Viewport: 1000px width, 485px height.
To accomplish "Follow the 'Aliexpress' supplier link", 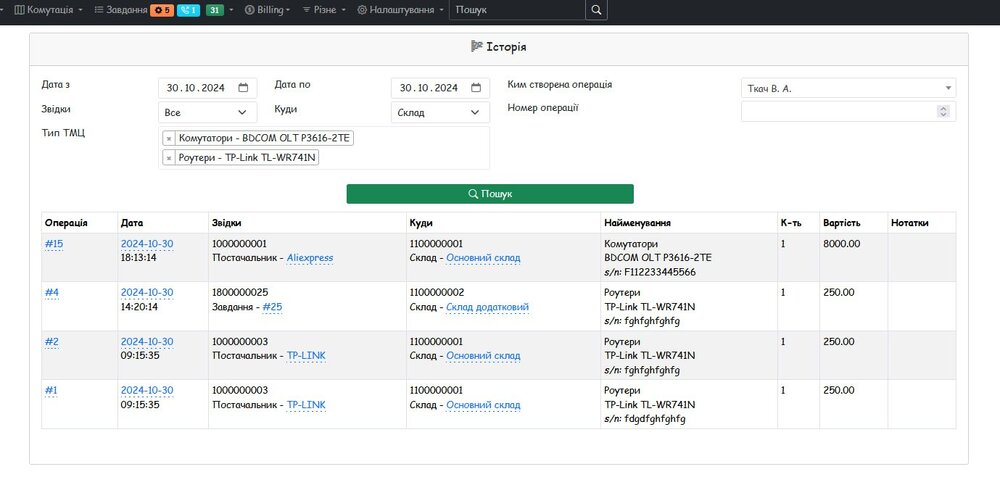I will tap(310, 258).
